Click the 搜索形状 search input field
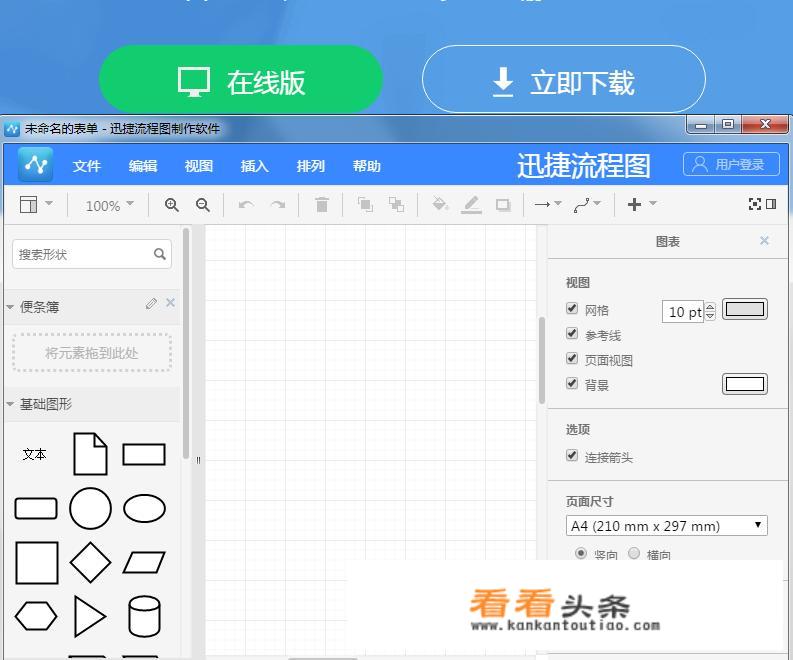 tap(92, 254)
